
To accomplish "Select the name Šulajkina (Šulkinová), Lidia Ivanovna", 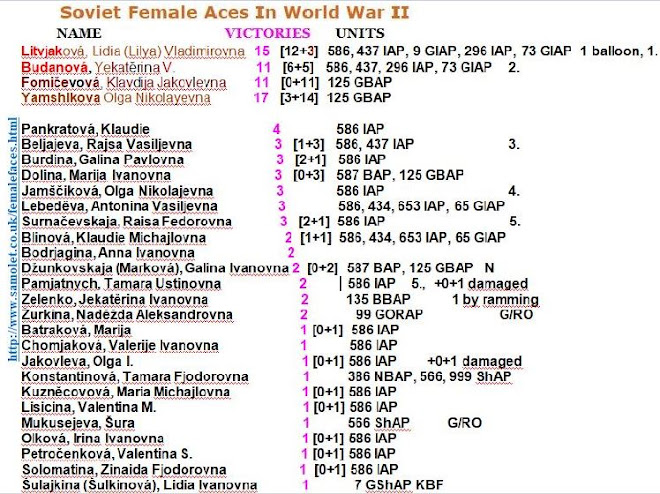I will (x=139, y=485).
